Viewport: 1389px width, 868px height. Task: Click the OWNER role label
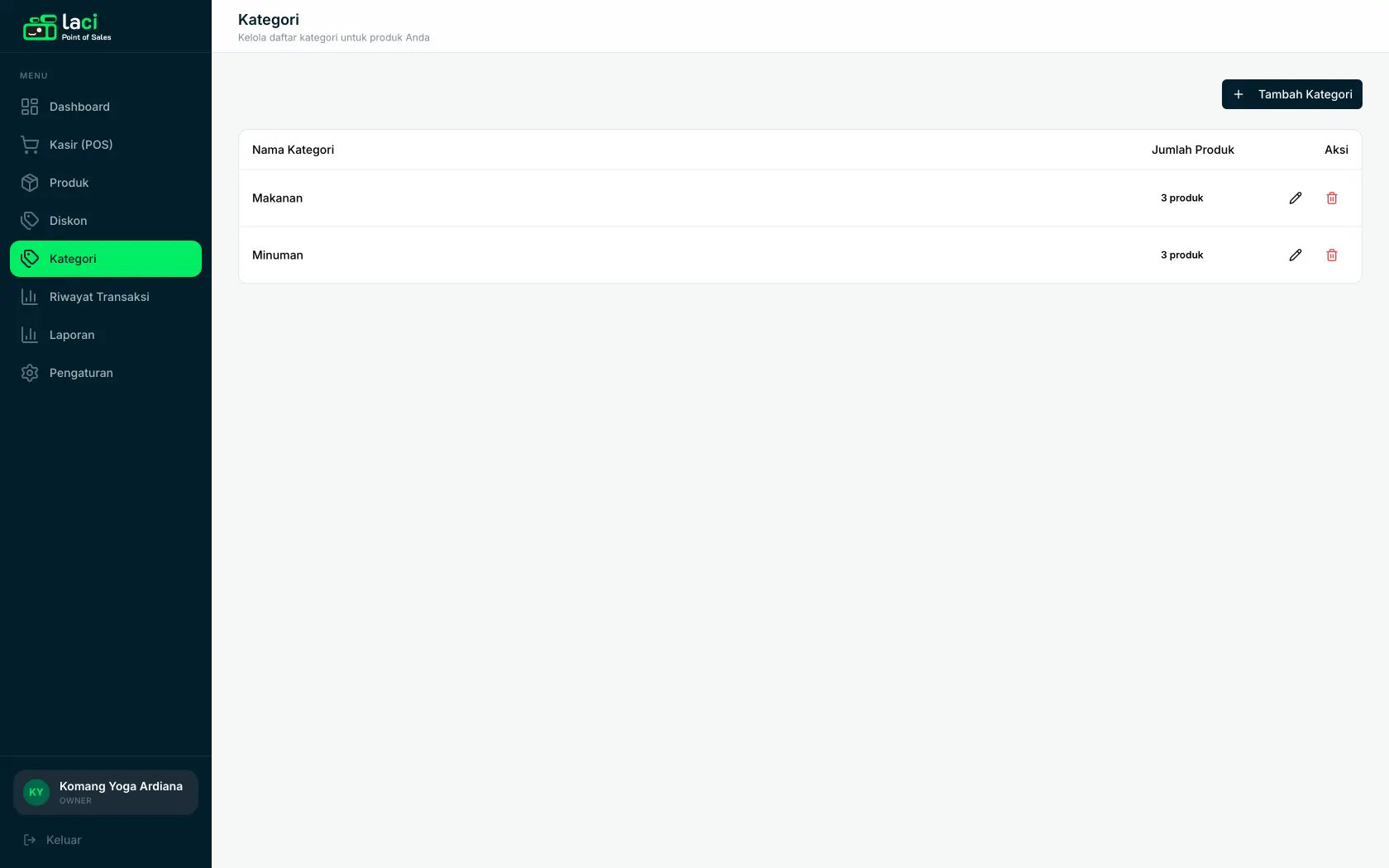click(75, 801)
